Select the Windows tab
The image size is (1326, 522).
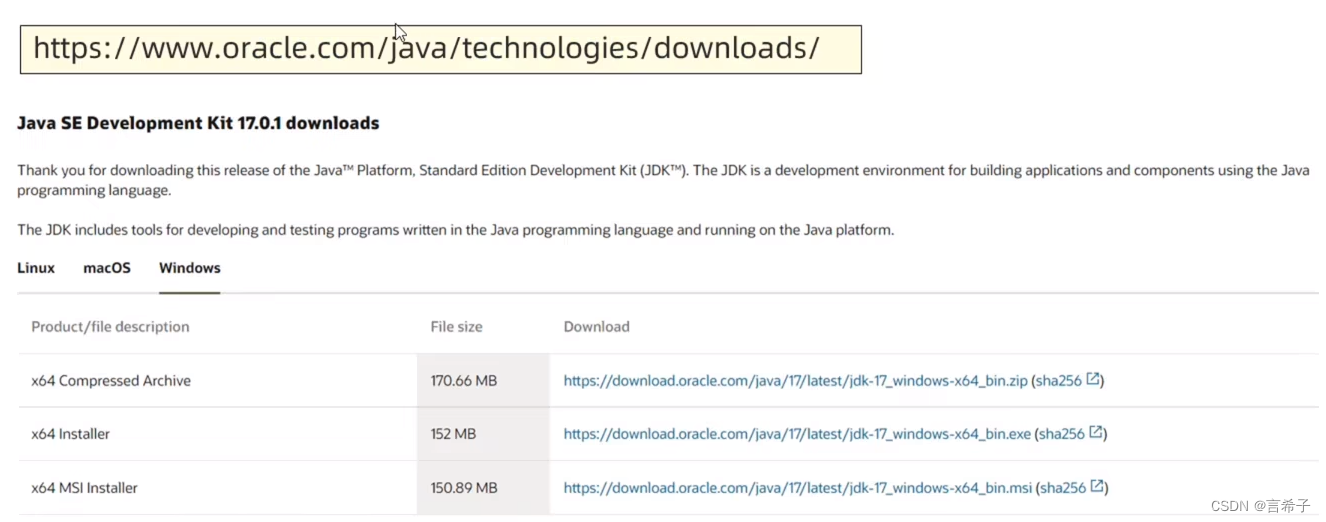(190, 268)
